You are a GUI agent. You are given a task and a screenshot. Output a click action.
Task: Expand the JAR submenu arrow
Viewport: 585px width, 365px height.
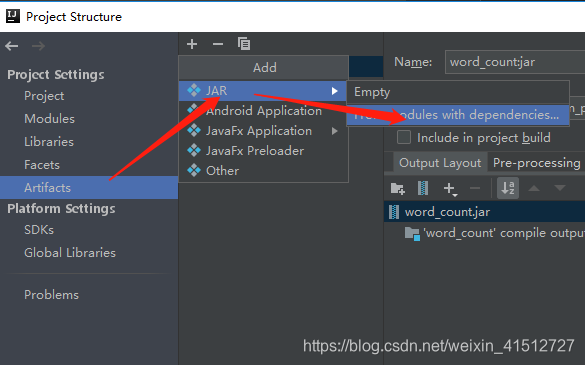point(334,91)
